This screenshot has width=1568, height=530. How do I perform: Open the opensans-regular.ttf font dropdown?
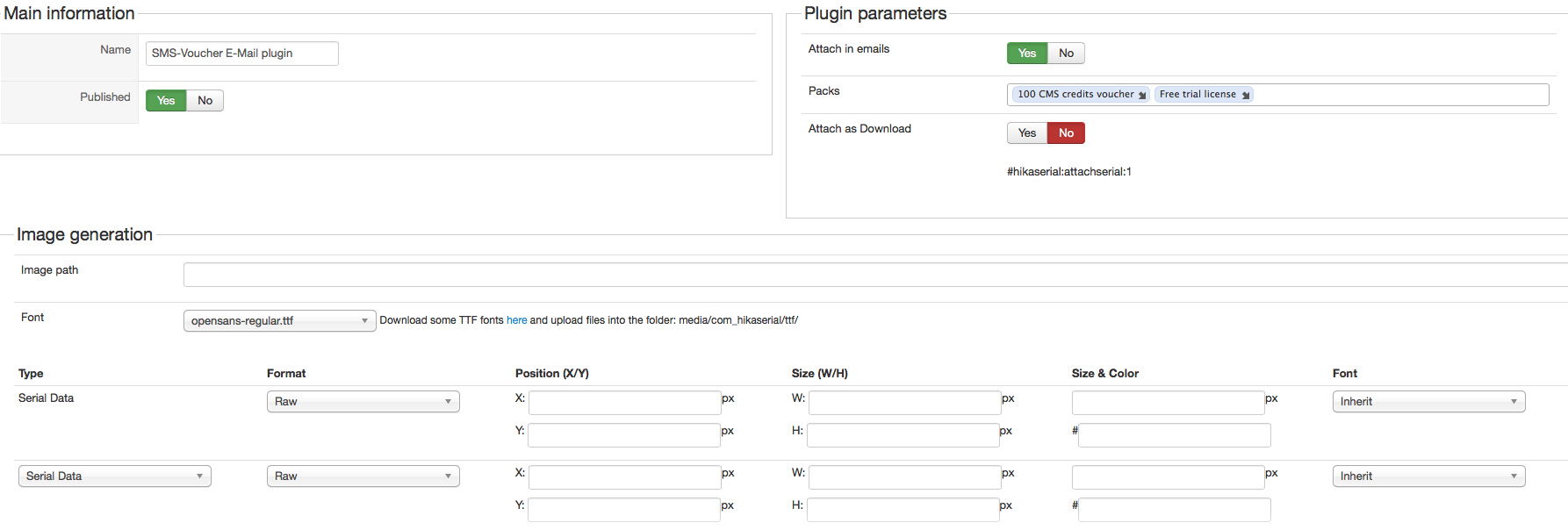point(279,321)
